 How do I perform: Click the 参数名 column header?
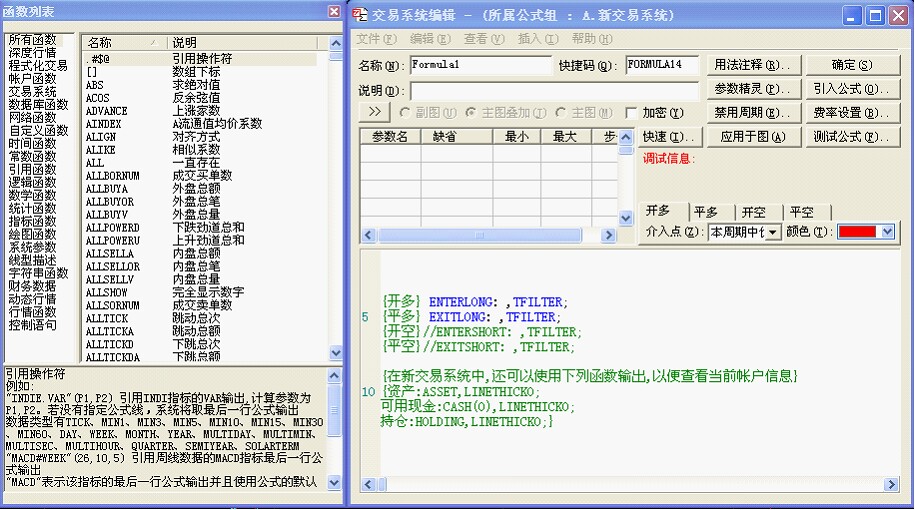pos(390,137)
